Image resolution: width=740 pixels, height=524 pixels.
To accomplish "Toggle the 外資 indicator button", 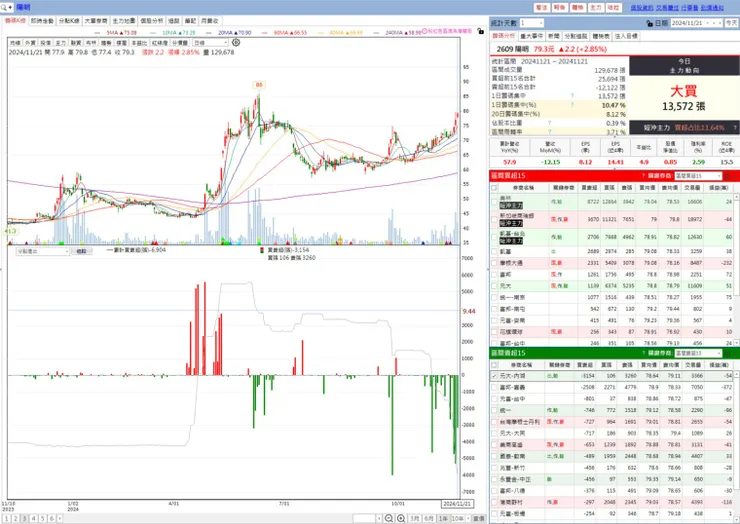I will tap(30, 42).
